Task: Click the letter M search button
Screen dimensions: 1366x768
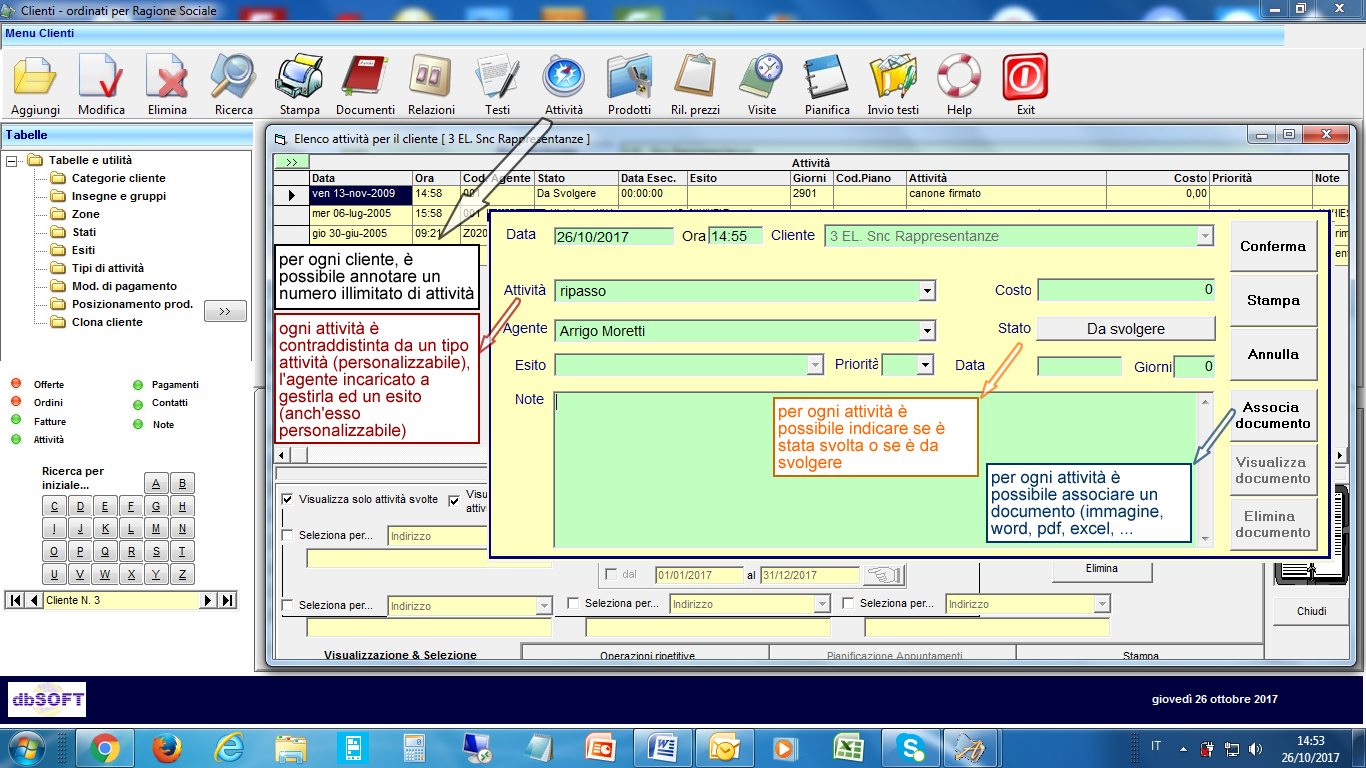Action: coord(157,528)
